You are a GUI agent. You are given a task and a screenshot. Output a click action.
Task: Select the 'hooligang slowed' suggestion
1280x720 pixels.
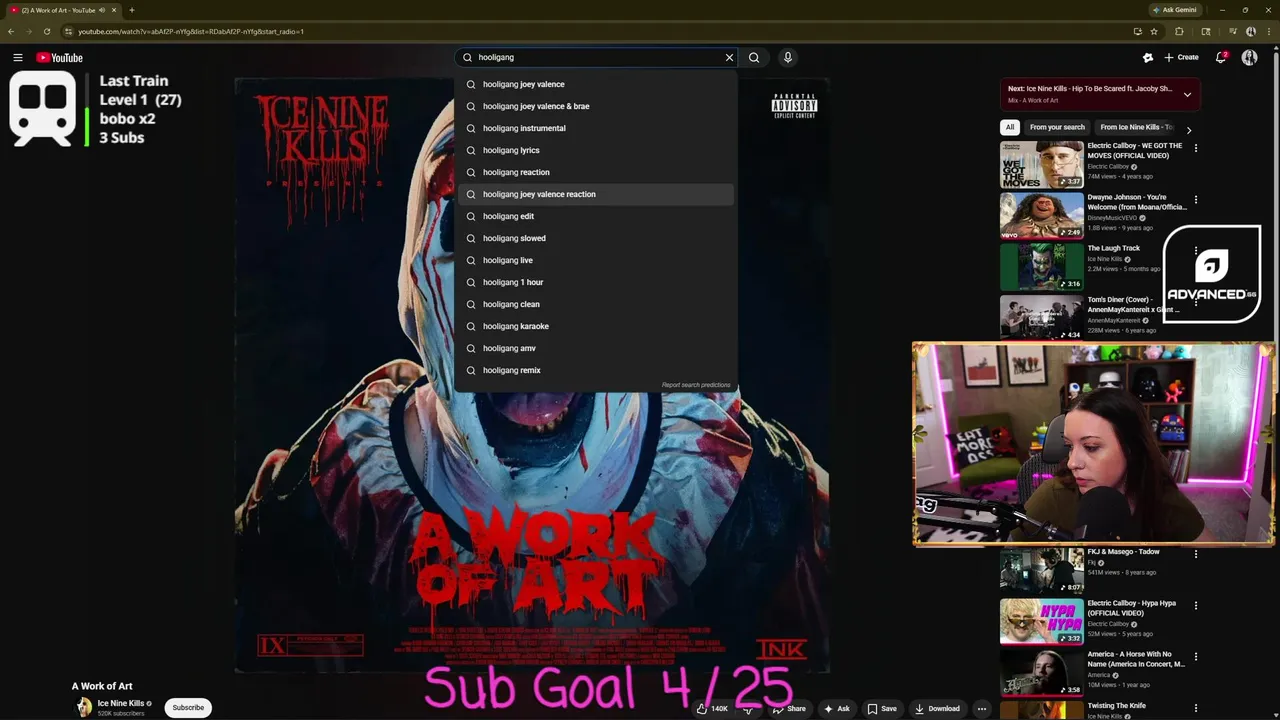pyautogui.click(x=595, y=238)
